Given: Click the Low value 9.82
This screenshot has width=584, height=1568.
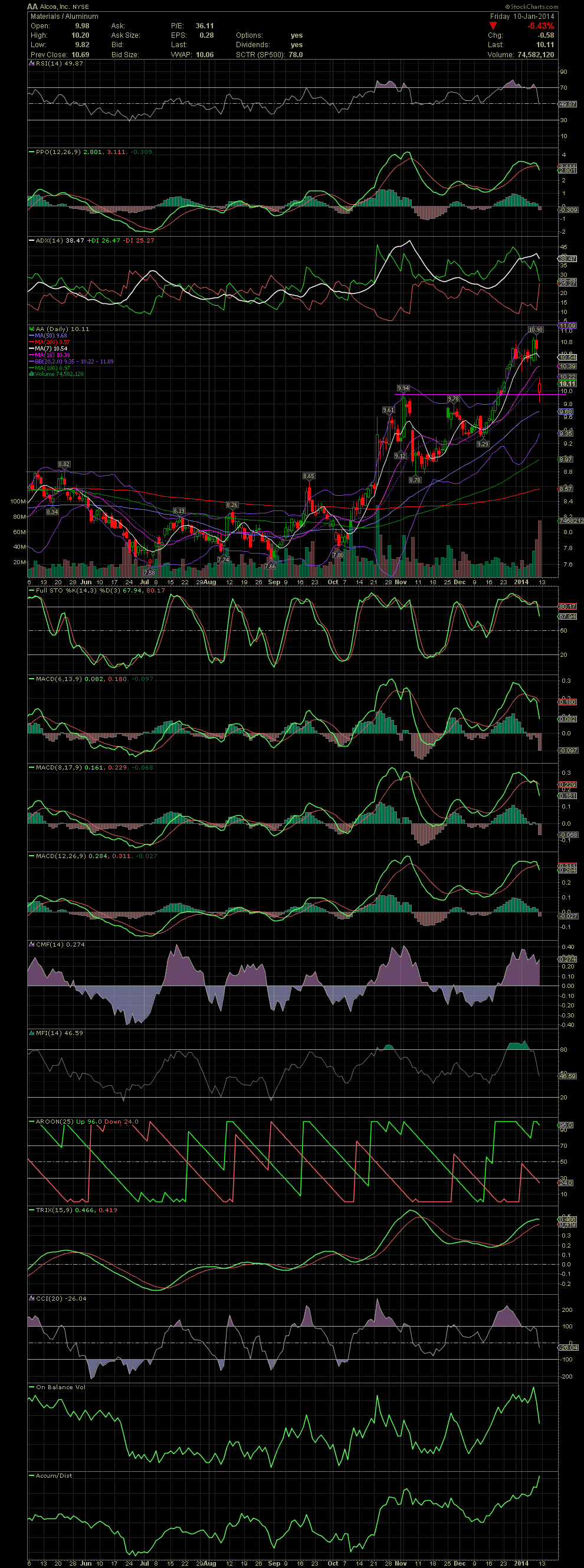Looking at the screenshot, I should [82, 45].
